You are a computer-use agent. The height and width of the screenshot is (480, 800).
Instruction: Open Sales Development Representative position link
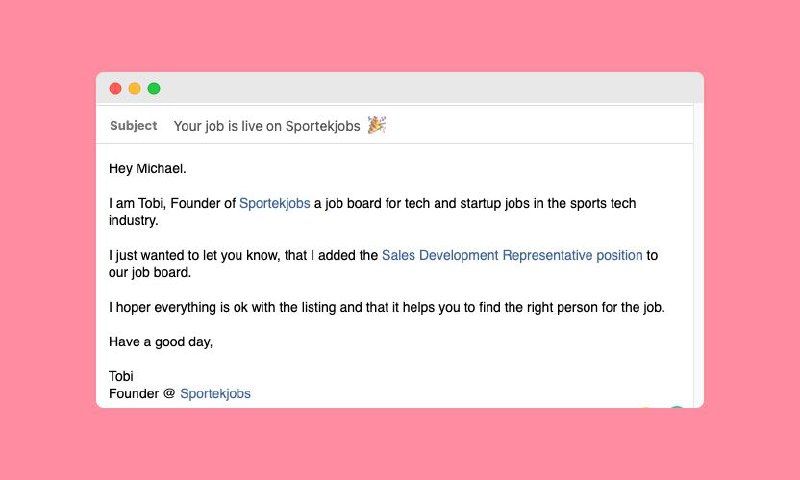point(511,255)
